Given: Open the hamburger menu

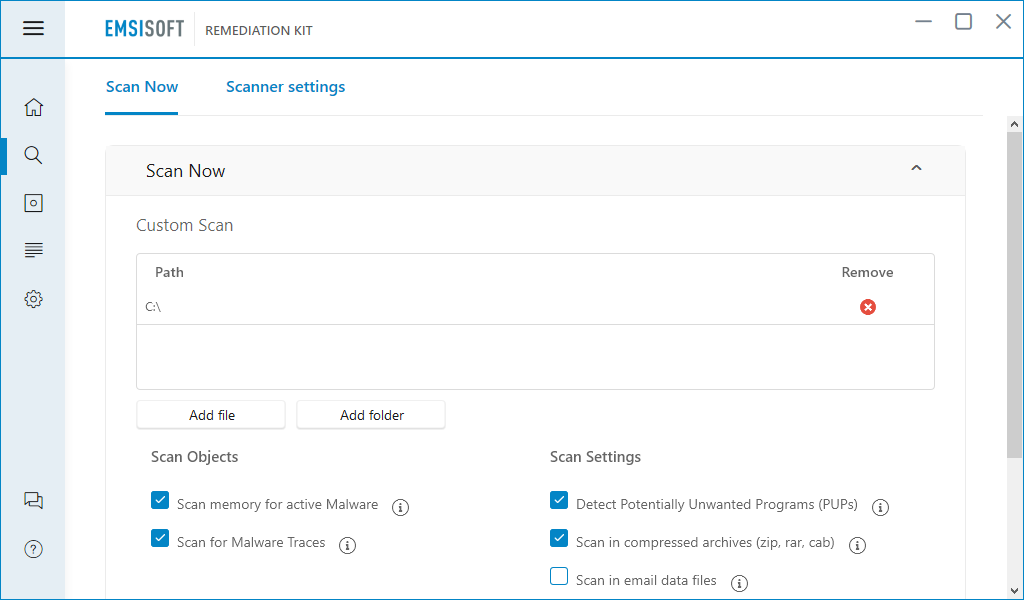Looking at the screenshot, I should point(33,29).
